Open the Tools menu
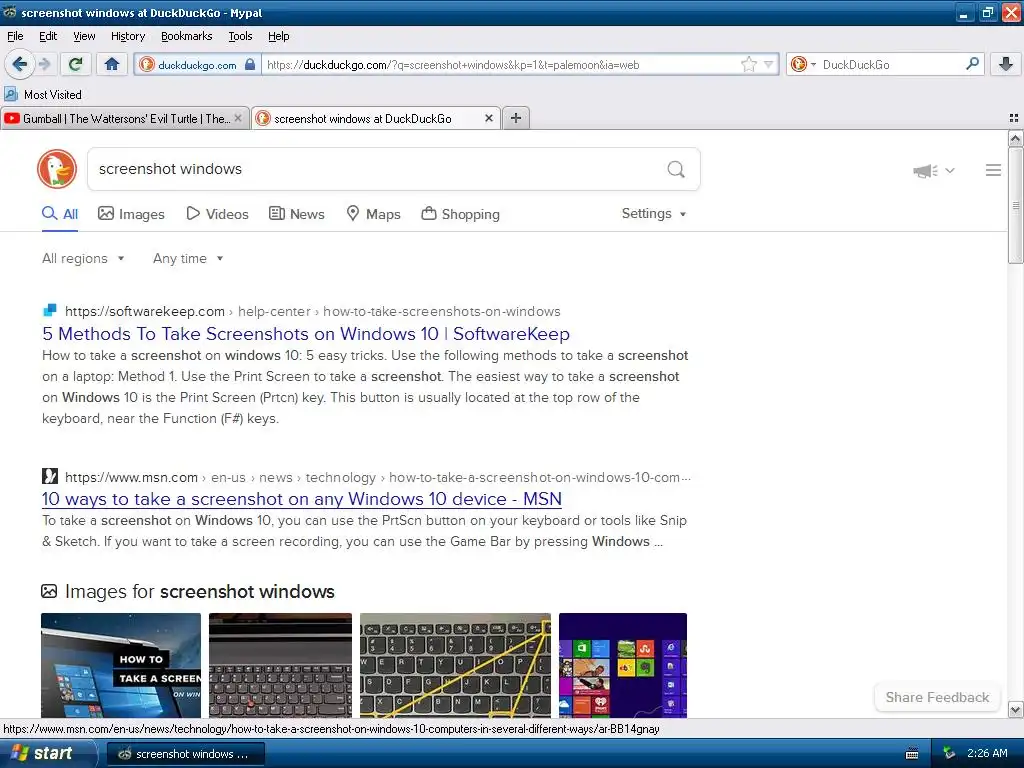1024x768 pixels. point(240,36)
